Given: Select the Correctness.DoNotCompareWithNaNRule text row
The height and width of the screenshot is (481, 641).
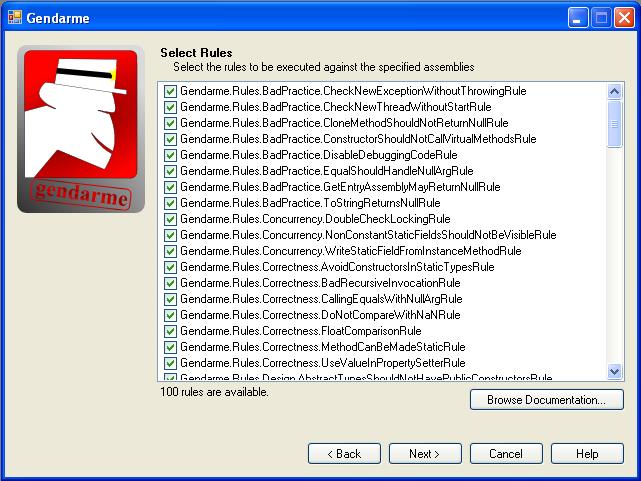Looking at the screenshot, I should tap(320, 315).
